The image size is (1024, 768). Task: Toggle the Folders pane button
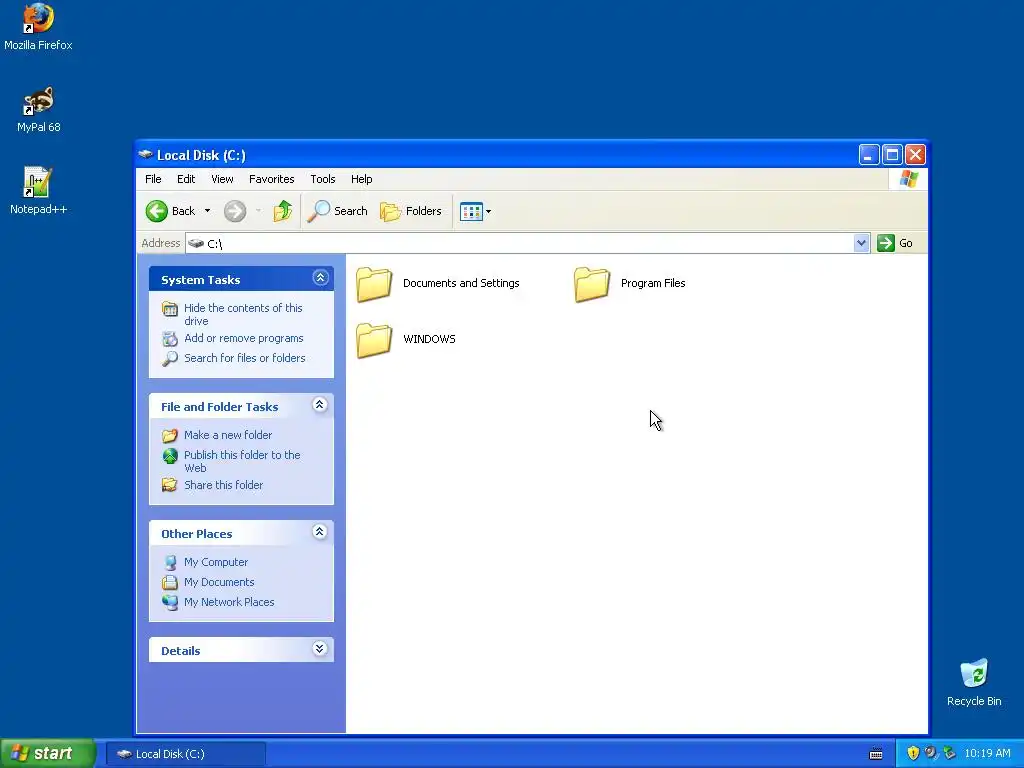click(x=411, y=211)
